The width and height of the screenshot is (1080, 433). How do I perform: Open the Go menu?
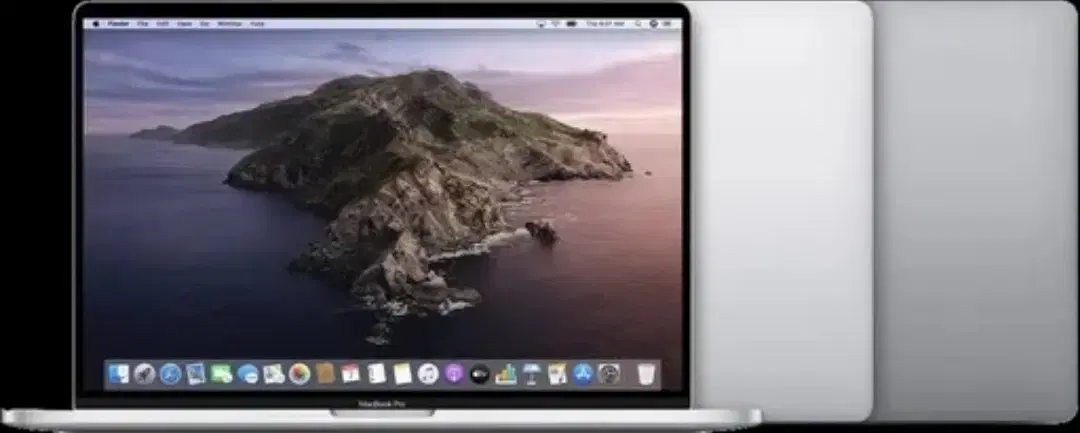(205, 23)
